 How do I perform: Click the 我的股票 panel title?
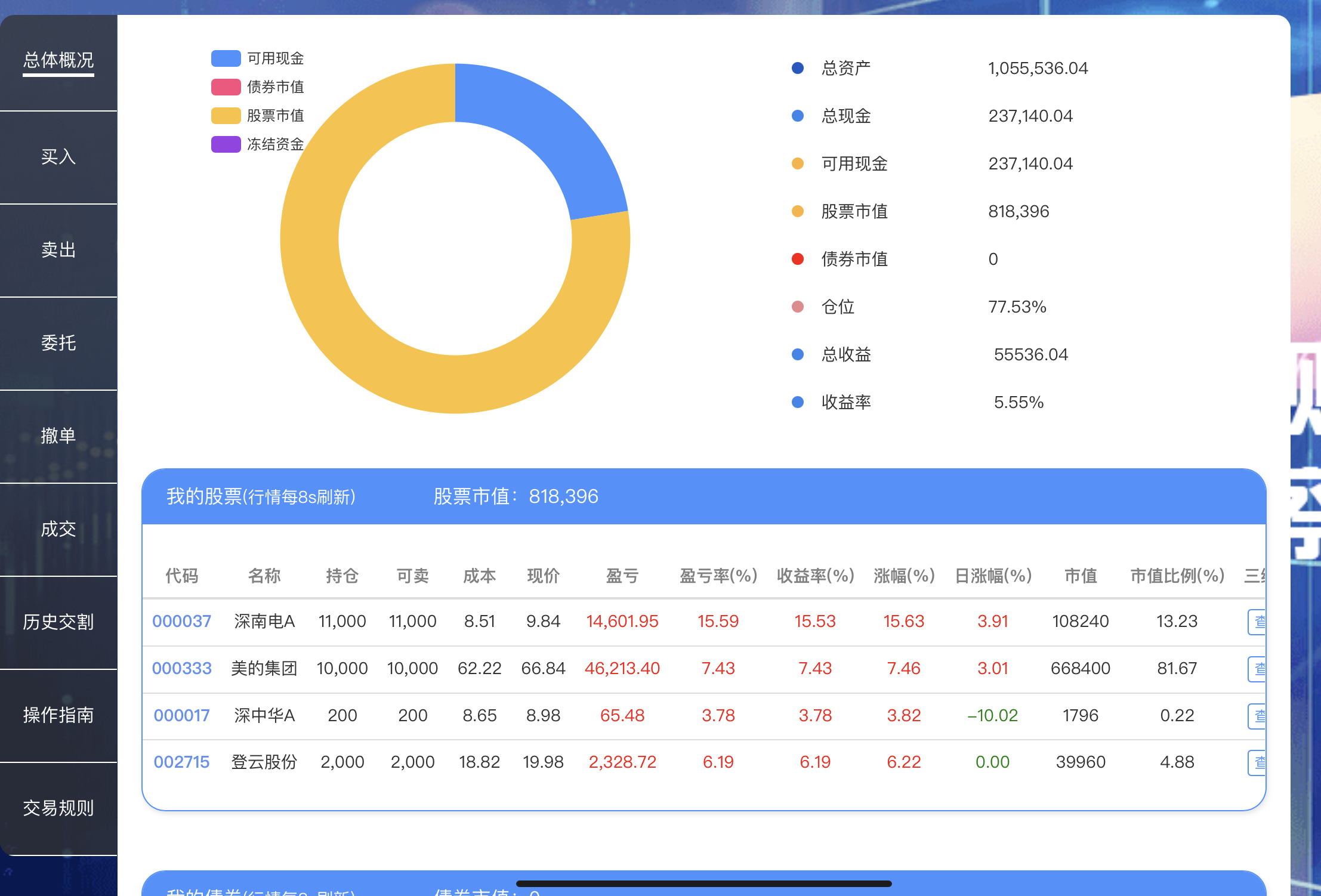pos(261,496)
